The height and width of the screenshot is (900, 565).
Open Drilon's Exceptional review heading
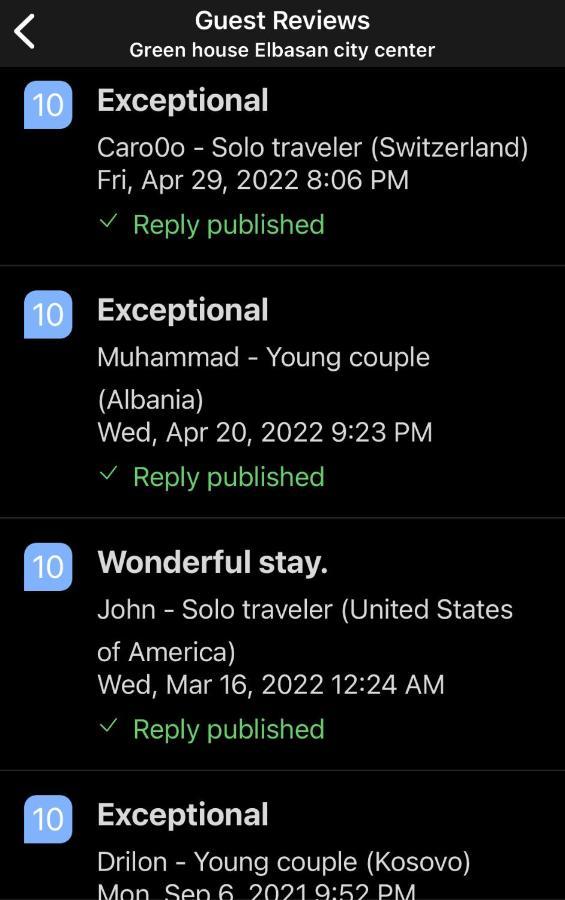[183, 816]
